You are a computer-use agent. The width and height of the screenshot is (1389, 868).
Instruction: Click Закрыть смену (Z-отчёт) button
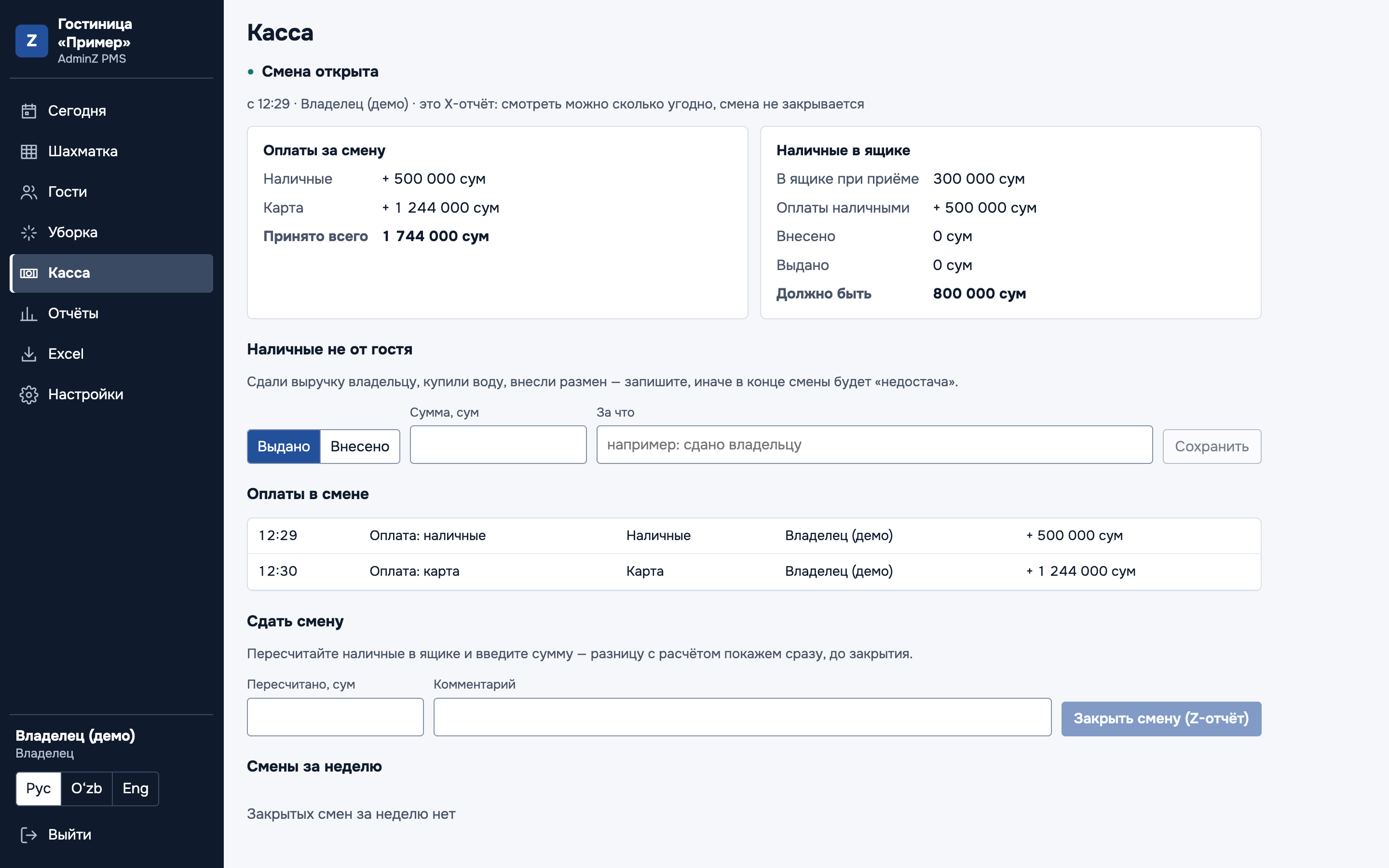pyautogui.click(x=1161, y=719)
